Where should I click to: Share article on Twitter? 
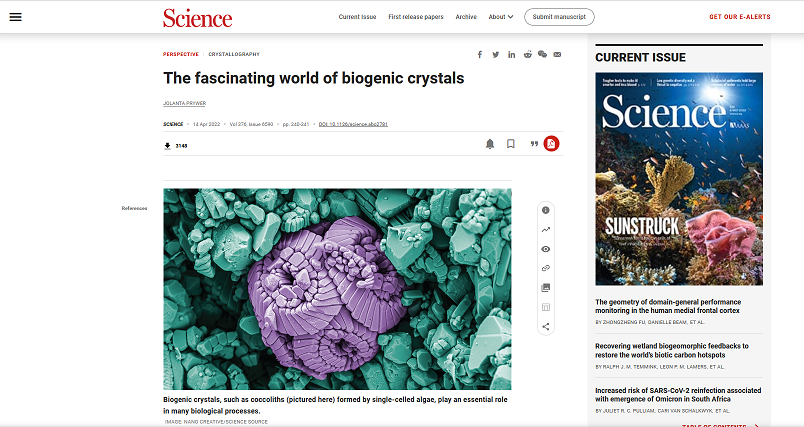click(x=495, y=54)
